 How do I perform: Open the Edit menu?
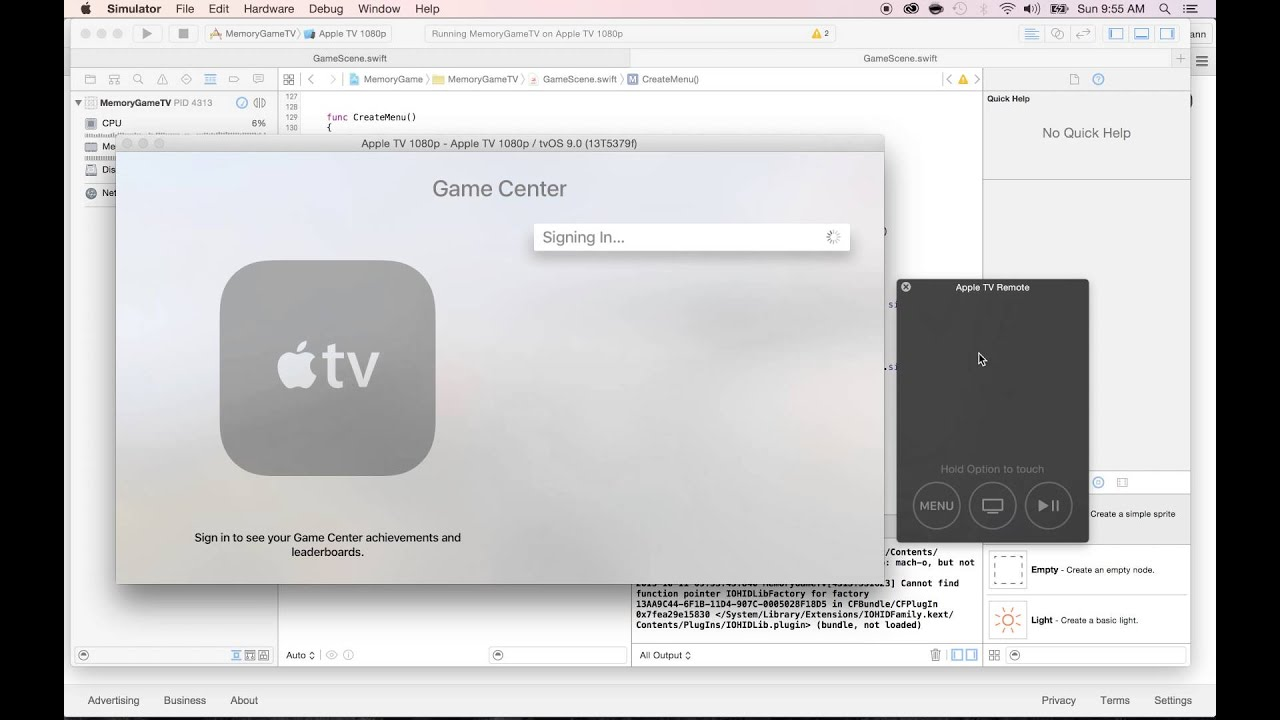click(219, 9)
